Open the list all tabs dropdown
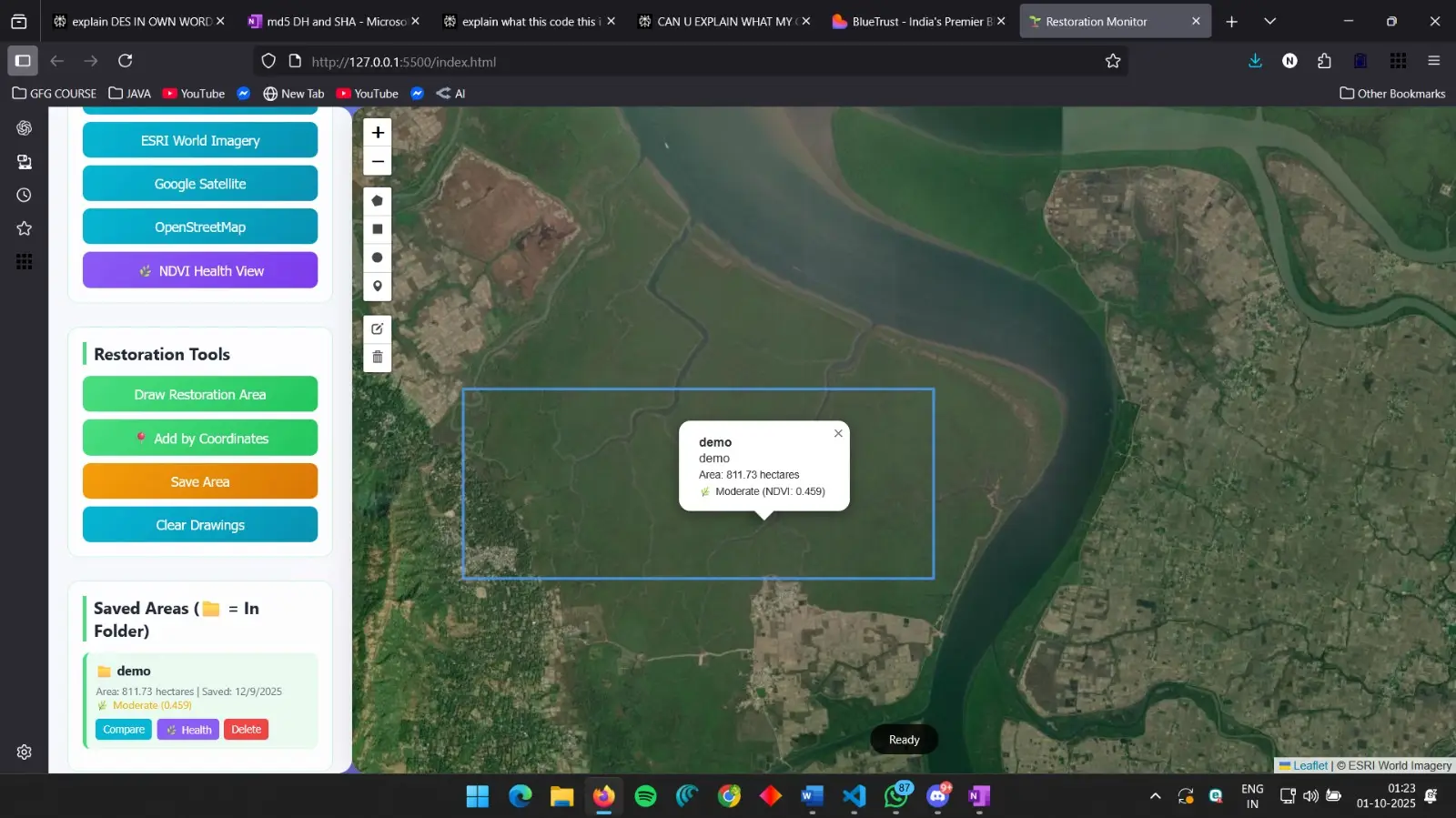 [1270, 21]
